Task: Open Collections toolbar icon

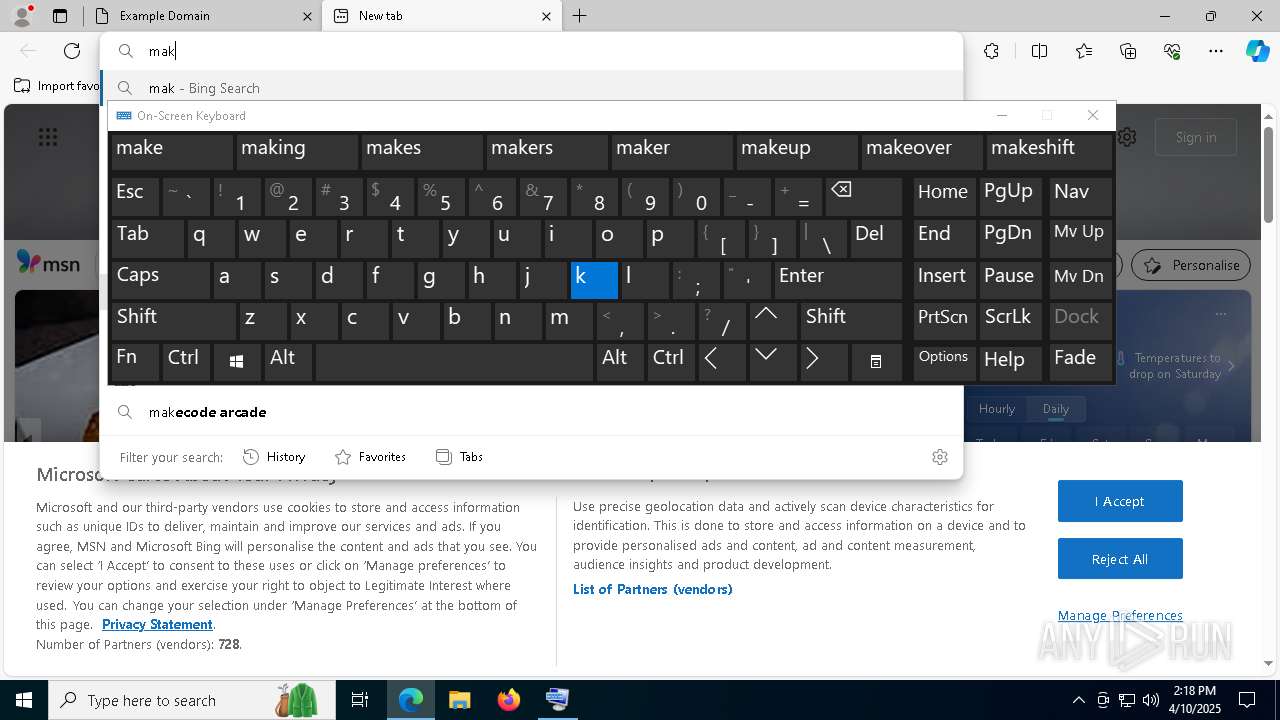Action: pos(1128,51)
